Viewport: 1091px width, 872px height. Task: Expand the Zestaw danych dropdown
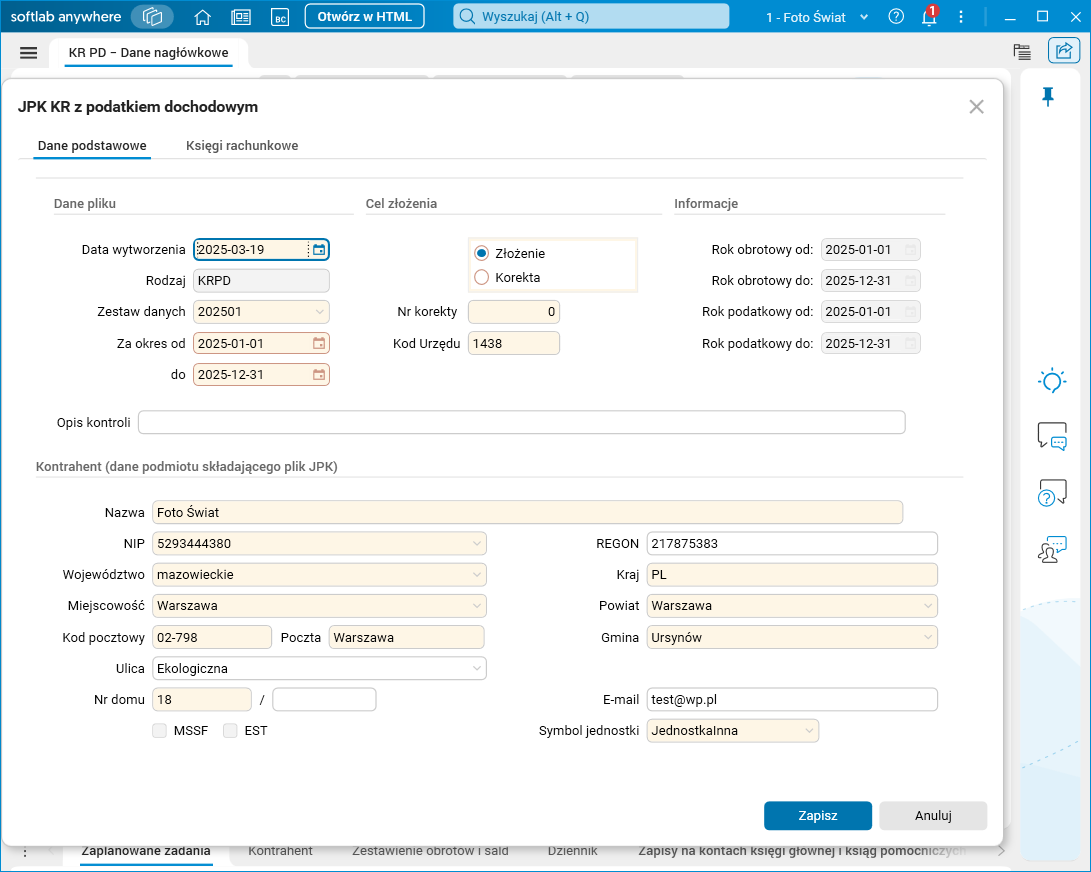(x=319, y=312)
